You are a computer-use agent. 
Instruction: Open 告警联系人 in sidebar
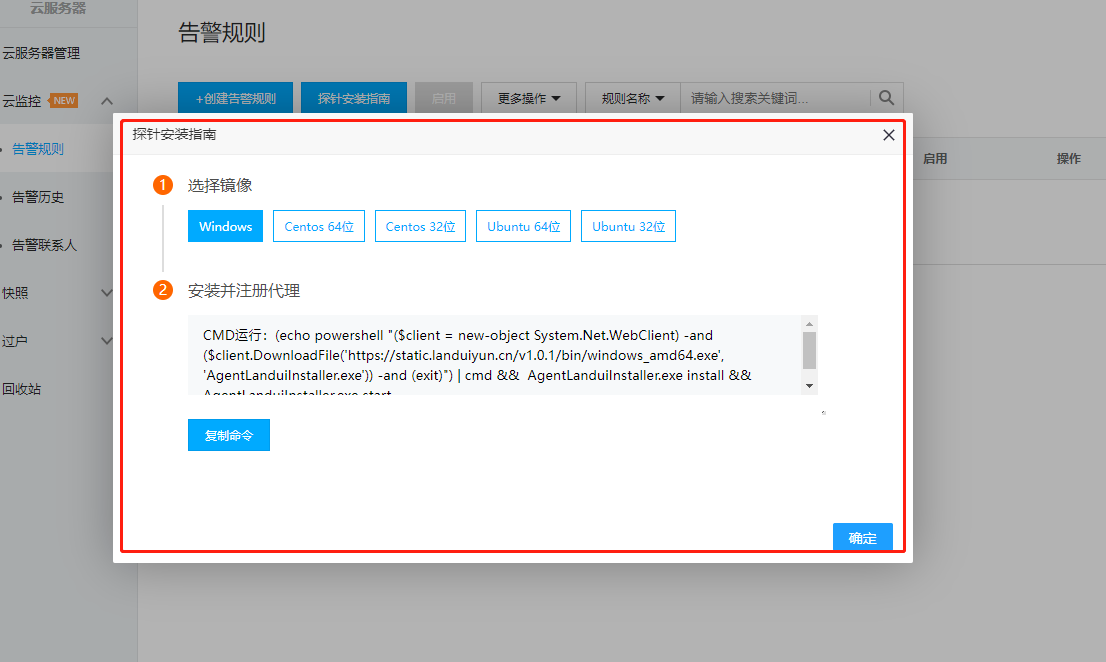point(44,245)
